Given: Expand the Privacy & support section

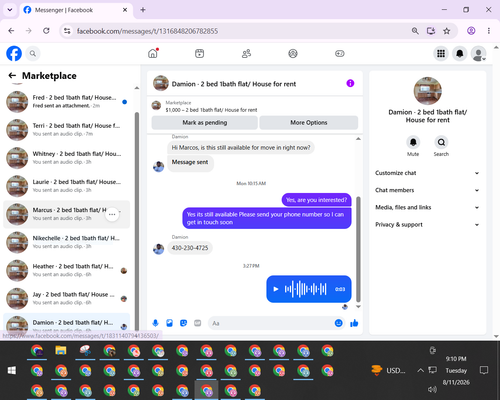Looking at the screenshot, I should pyautogui.click(x=427, y=225).
